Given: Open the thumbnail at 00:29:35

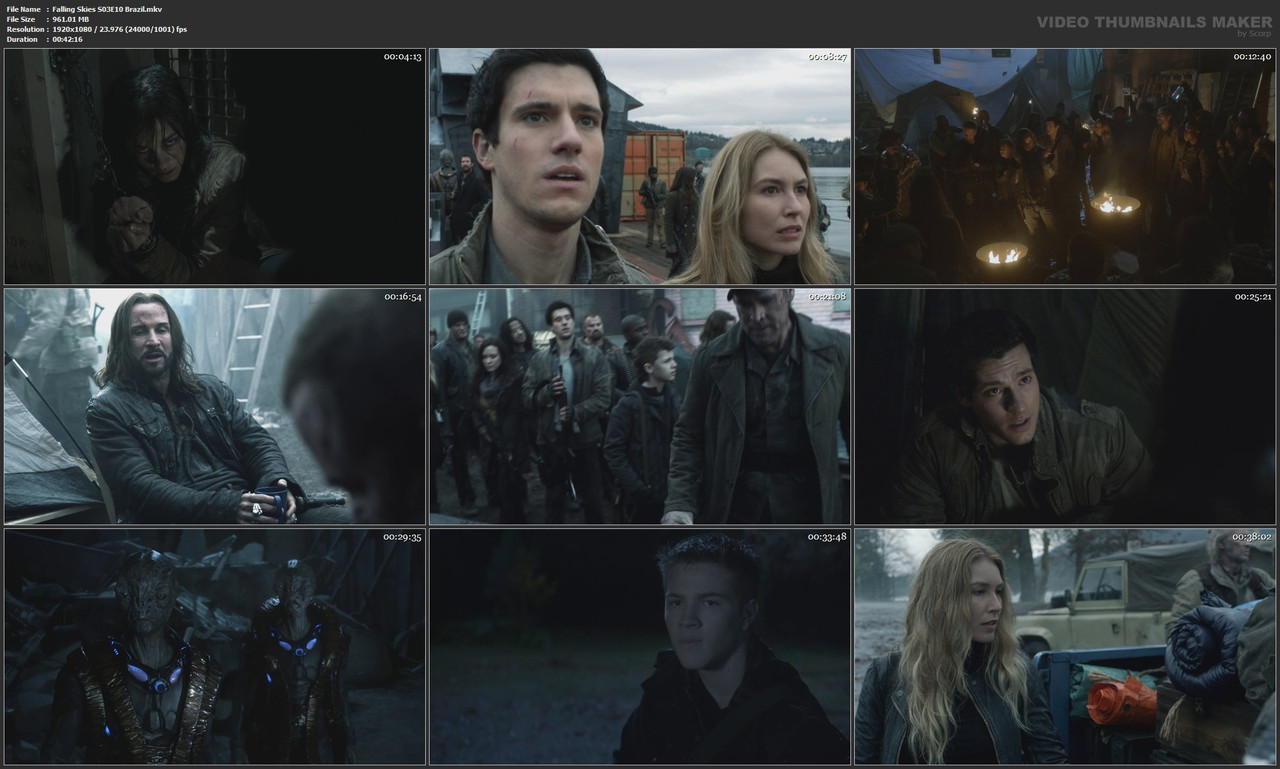Looking at the screenshot, I should pyautogui.click(x=215, y=646).
